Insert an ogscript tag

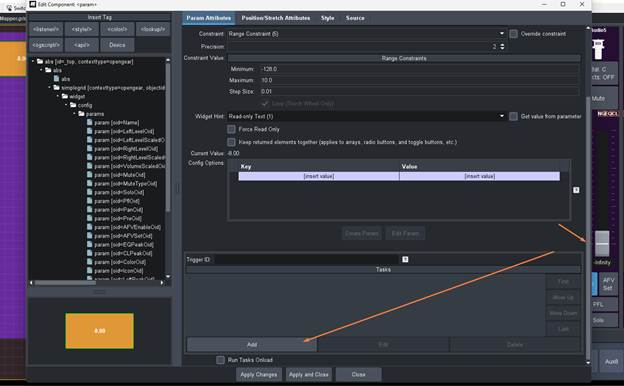(x=46, y=45)
